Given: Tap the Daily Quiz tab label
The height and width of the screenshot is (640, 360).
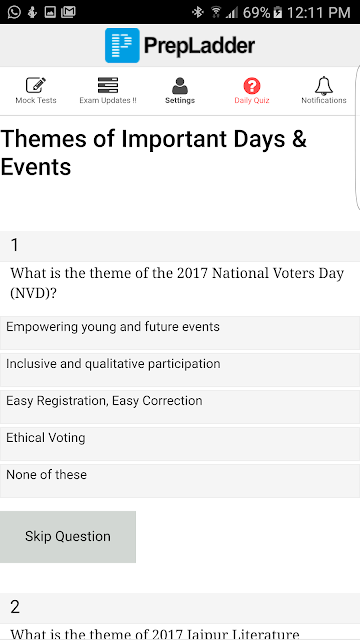Looking at the screenshot, I should tap(252, 100).
